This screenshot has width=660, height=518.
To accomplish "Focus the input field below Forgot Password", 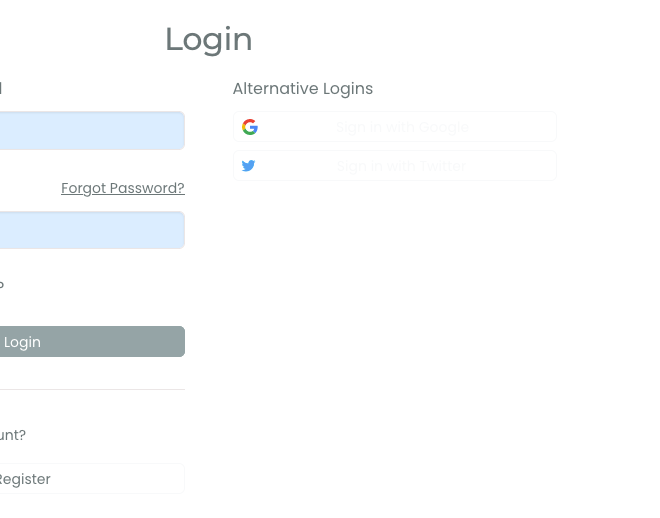I will (x=92, y=231).
